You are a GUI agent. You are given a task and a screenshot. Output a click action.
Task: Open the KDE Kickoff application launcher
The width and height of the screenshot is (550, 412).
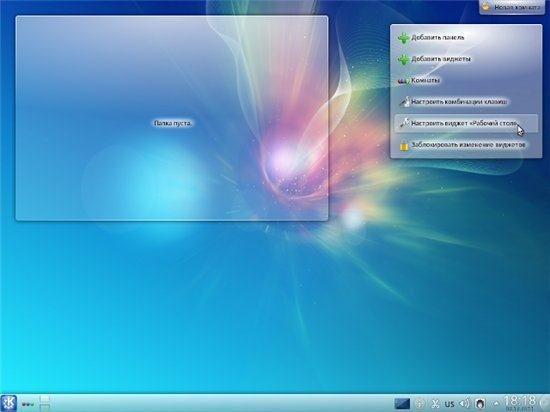click(8, 403)
